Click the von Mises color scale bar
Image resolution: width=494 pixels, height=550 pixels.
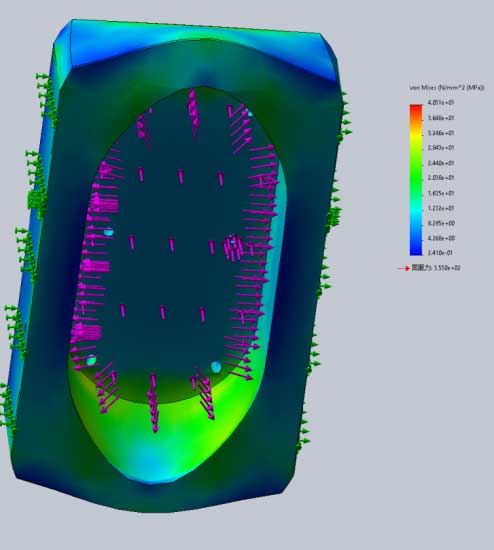pos(416,180)
